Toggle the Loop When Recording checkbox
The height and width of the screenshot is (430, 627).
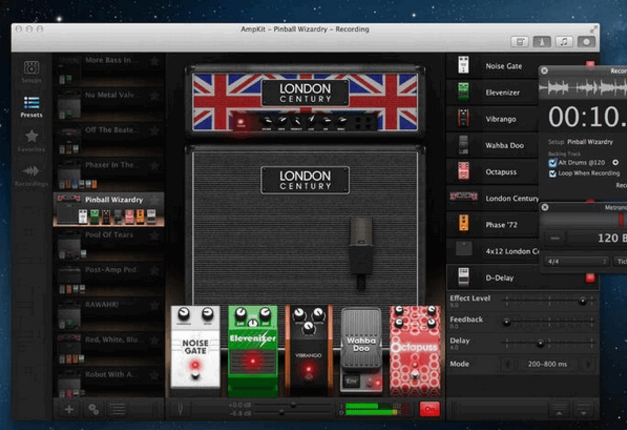point(553,173)
